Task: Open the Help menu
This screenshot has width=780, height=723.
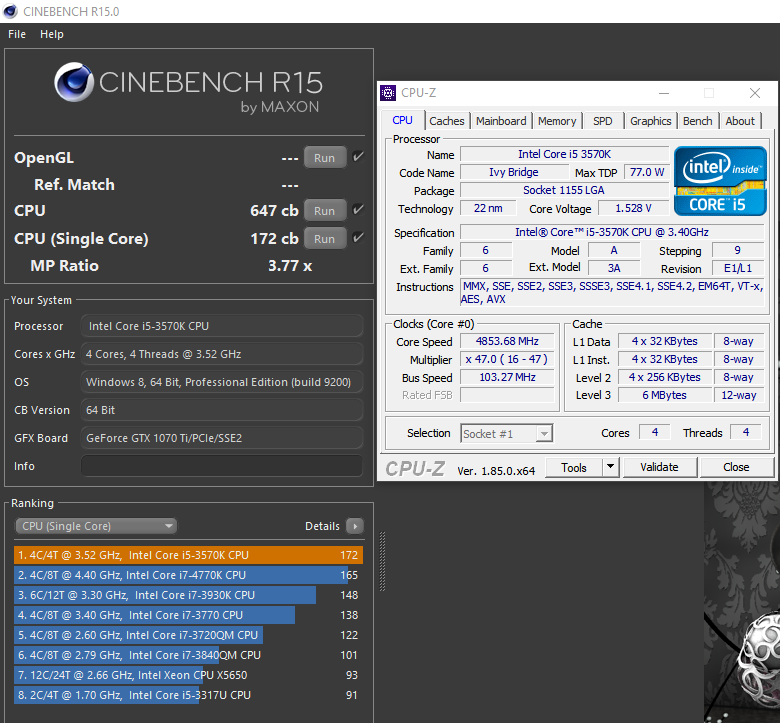Action: pyautogui.click(x=52, y=34)
